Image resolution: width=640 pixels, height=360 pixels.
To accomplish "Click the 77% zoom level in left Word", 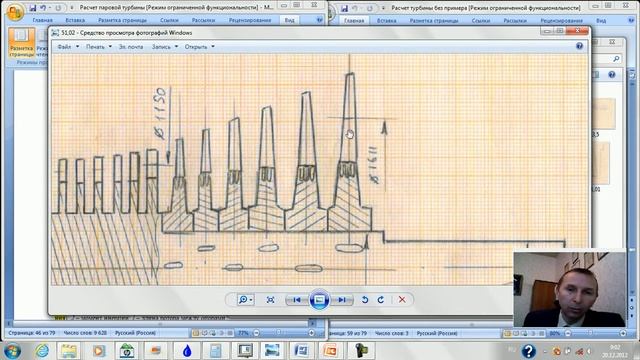I will [x=243, y=333].
